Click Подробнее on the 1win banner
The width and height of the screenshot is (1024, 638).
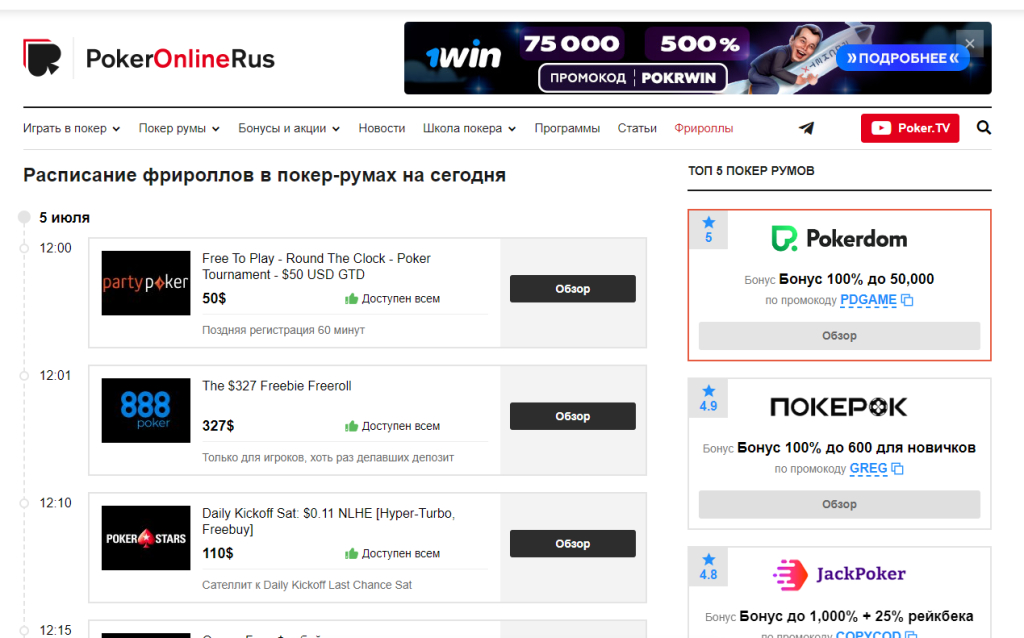[x=903, y=58]
